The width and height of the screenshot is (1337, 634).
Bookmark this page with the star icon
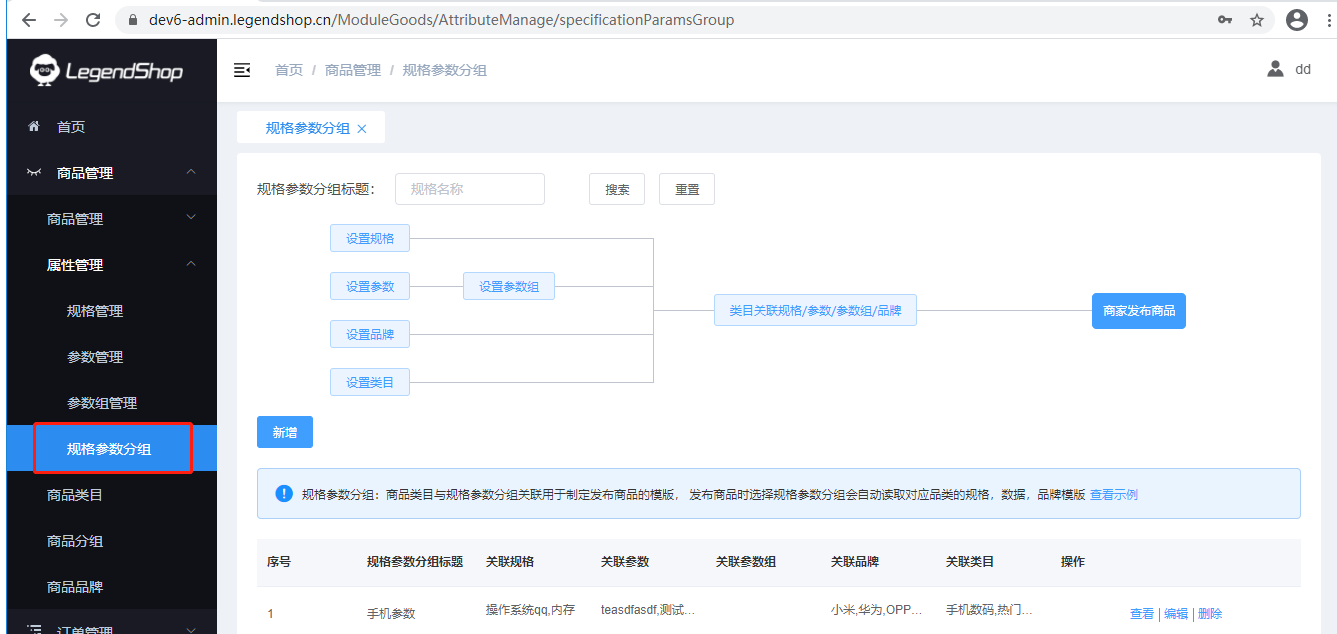(x=1257, y=20)
